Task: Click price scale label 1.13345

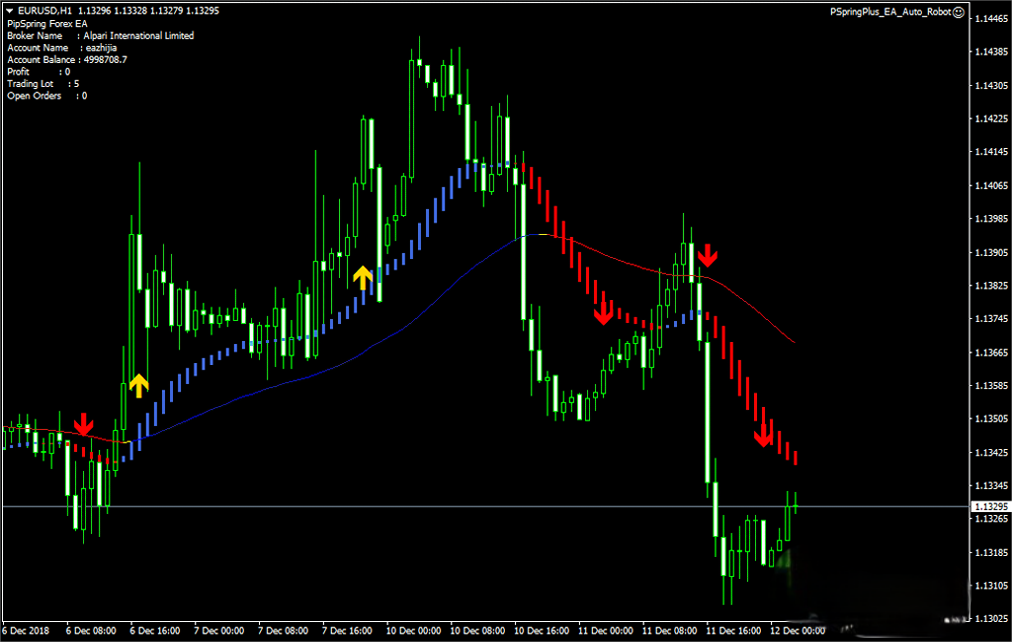Action: click(x=991, y=486)
